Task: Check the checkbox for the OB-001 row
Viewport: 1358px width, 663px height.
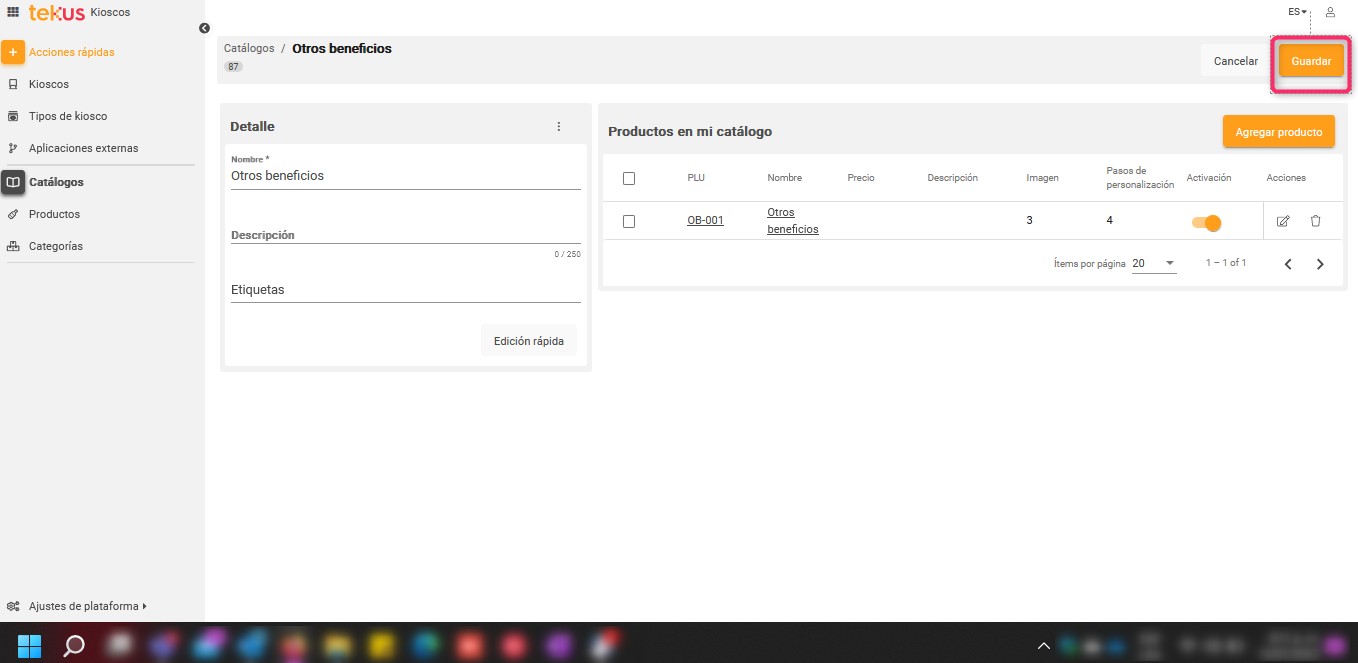Action: (629, 221)
